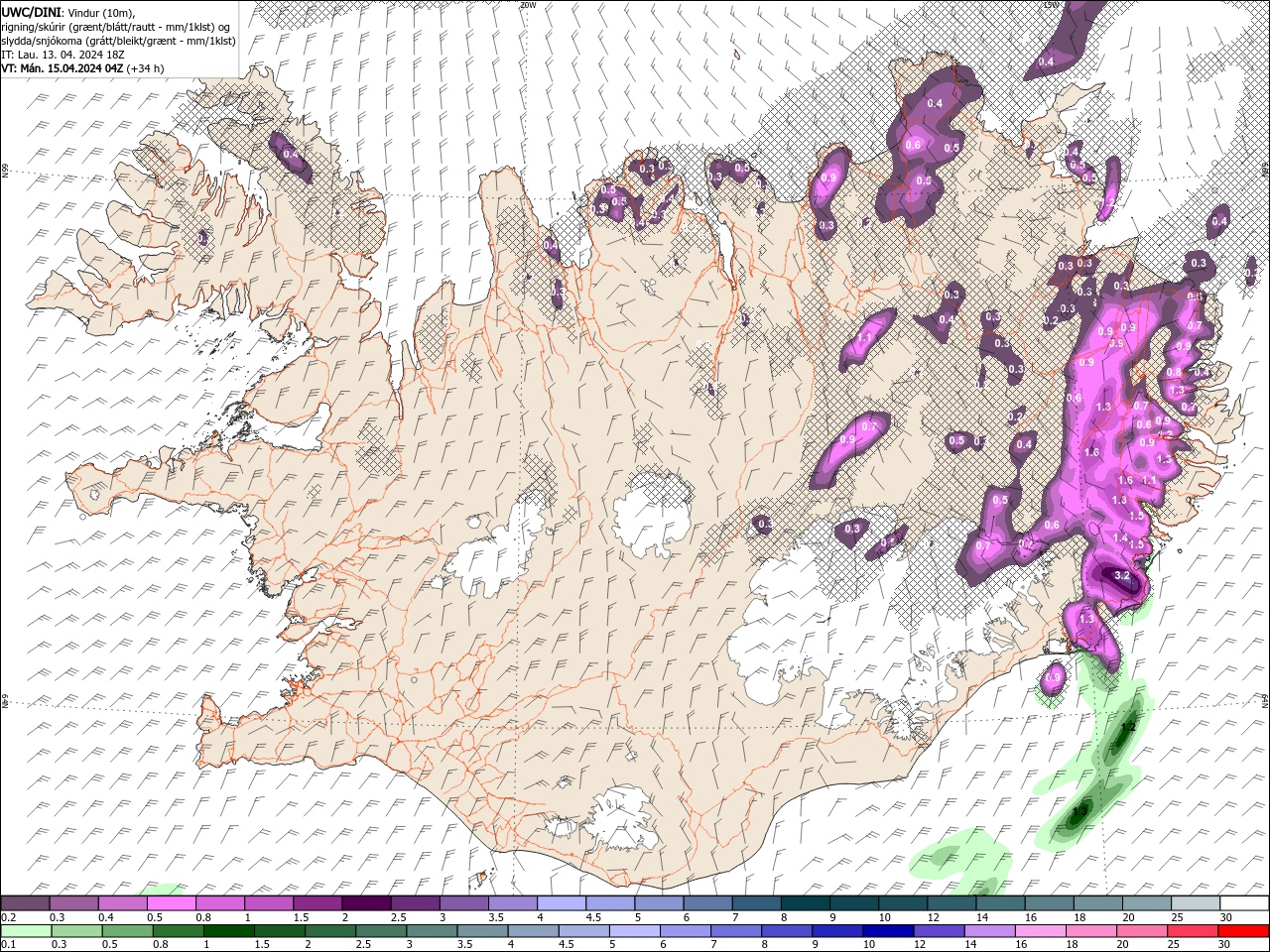
Task: Click the light blue upper swatch labeled 4
Action: [x=562, y=903]
